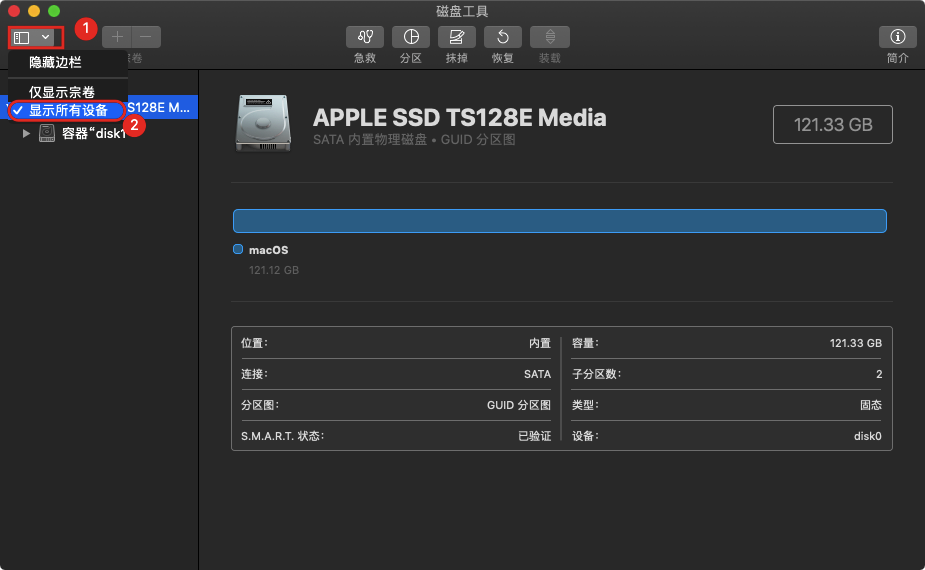Click the blue macOS partition usage bar
This screenshot has height=570, width=925.
click(559, 221)
